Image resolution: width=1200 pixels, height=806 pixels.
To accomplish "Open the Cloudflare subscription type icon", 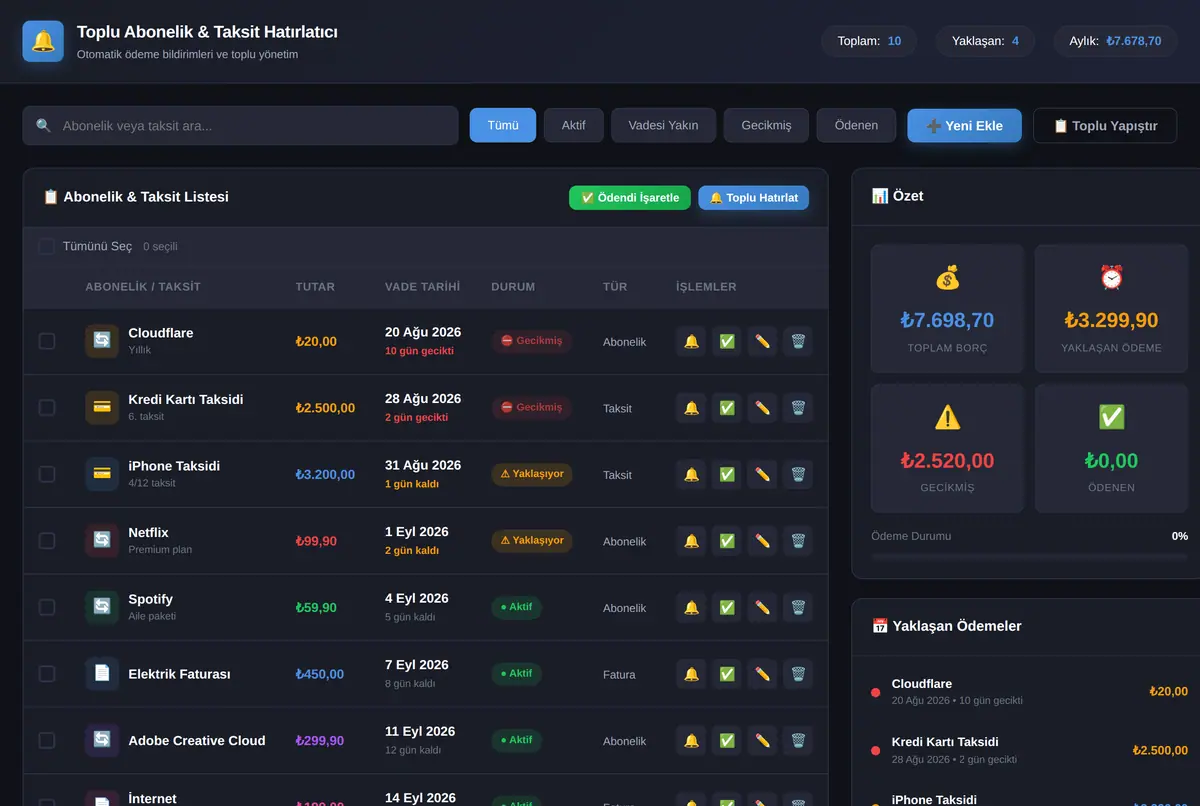I will (102, 341).
